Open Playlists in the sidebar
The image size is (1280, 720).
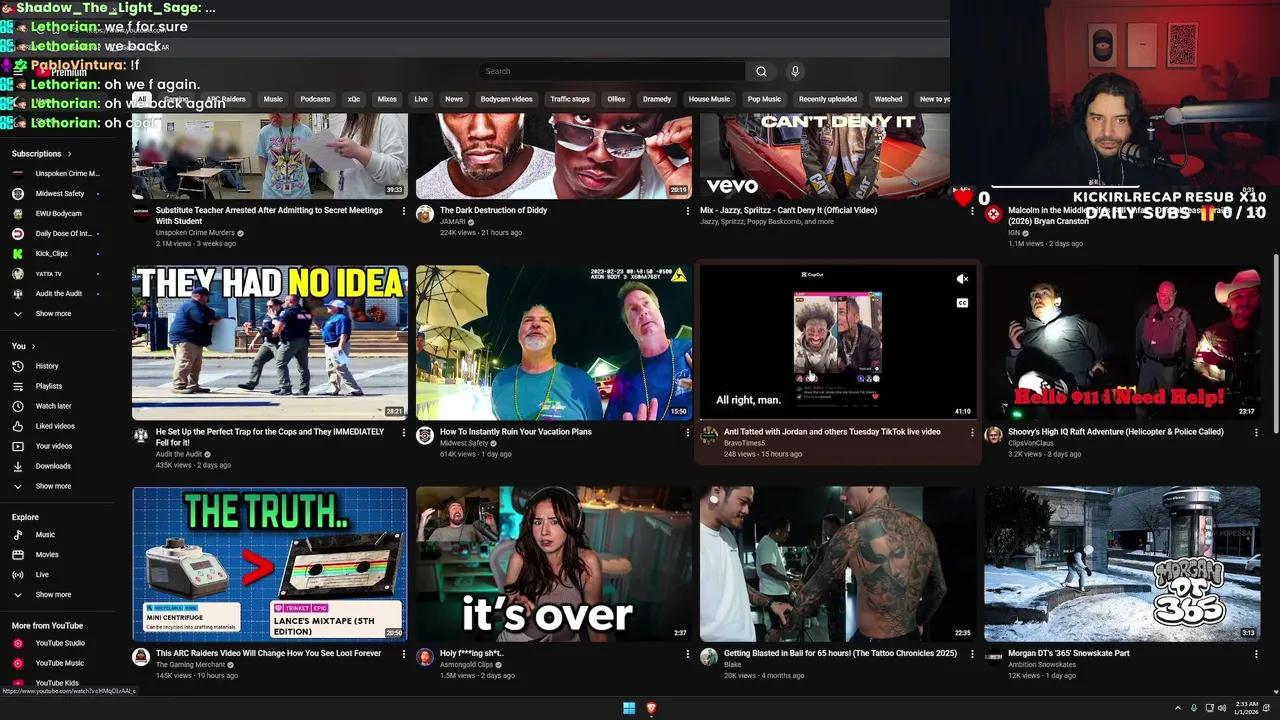[49, 386]
